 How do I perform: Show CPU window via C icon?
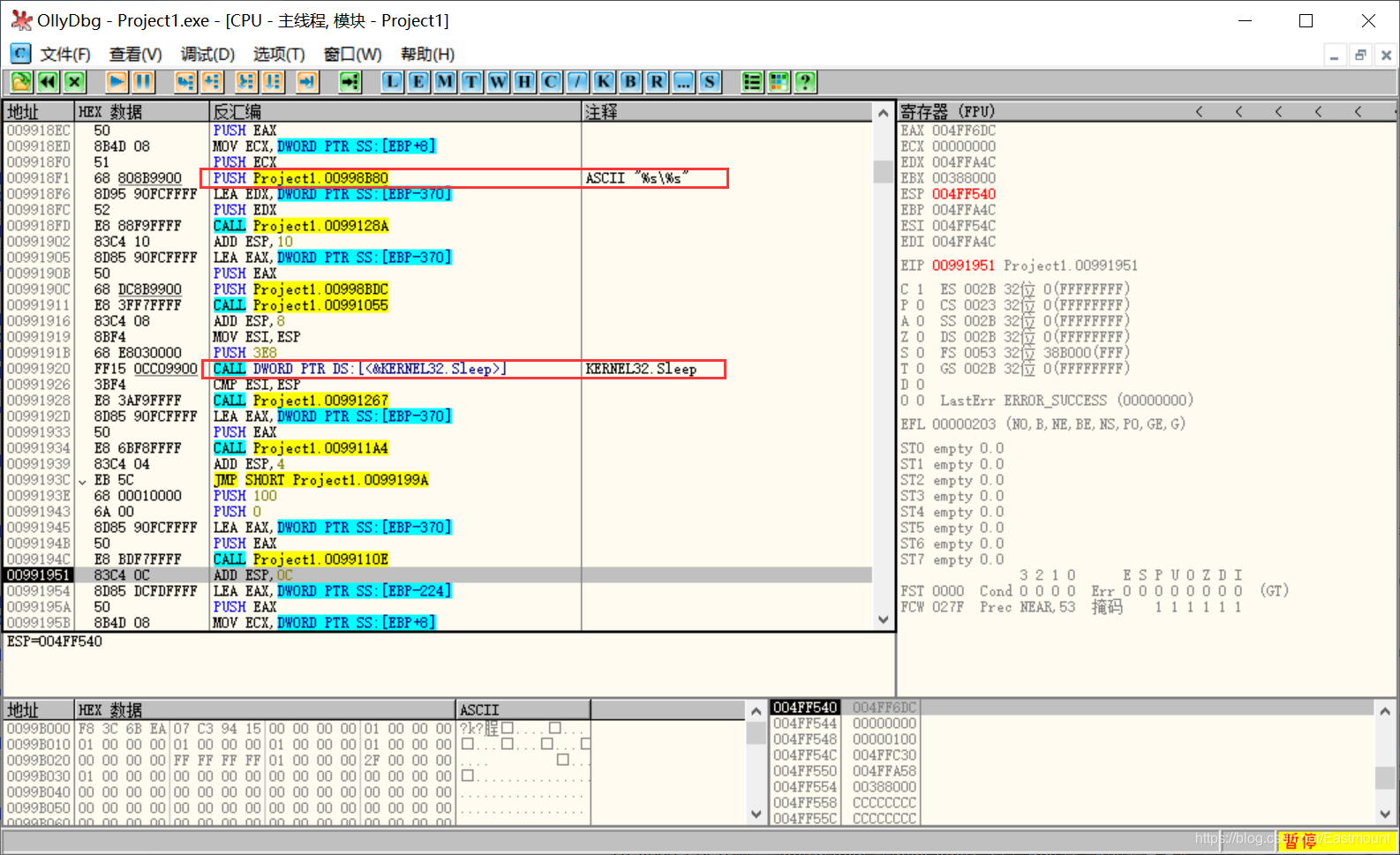pos(551,82)
